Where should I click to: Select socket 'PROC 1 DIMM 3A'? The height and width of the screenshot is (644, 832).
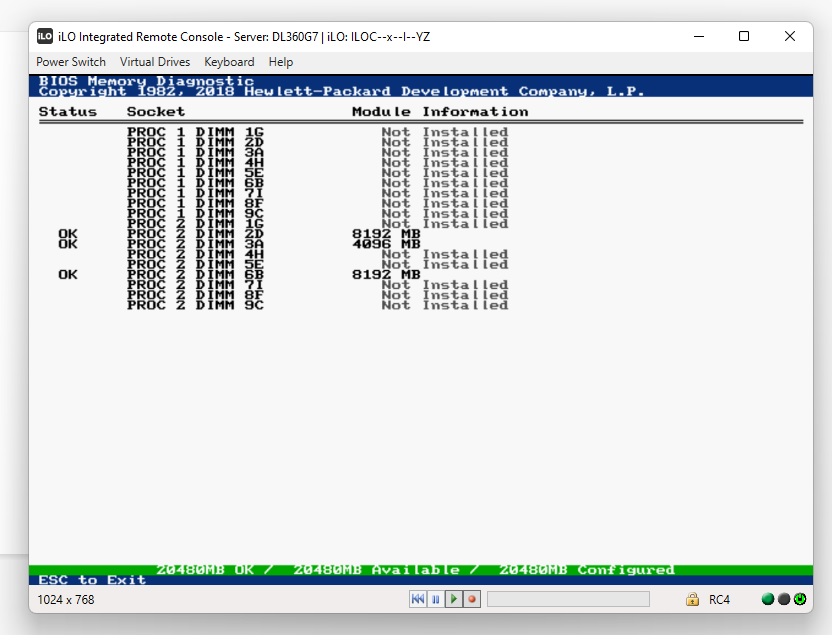195,152
